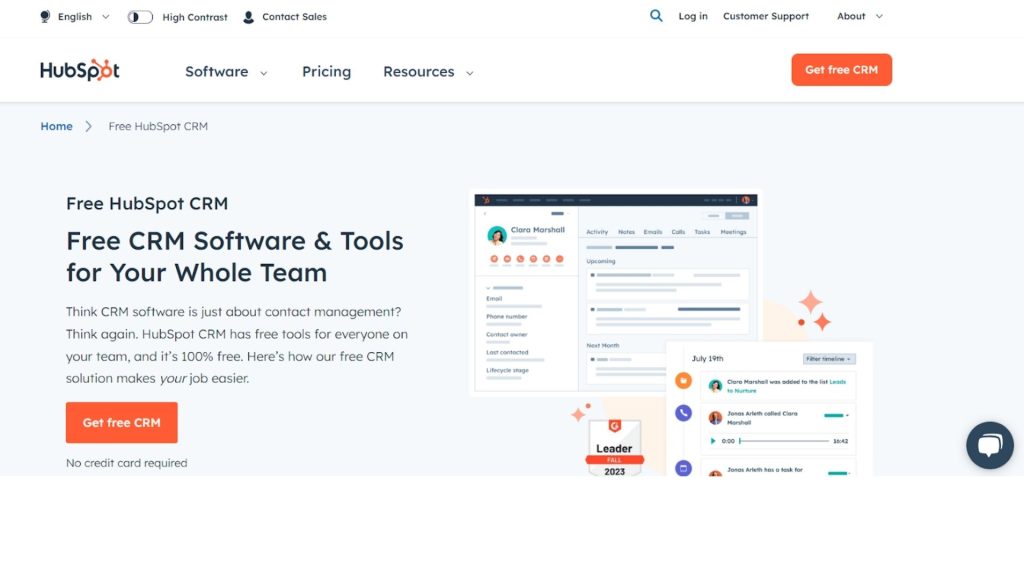Click the HubSpot sprocket in preview navbar
Screen dimensions: 1024x576
486,200
